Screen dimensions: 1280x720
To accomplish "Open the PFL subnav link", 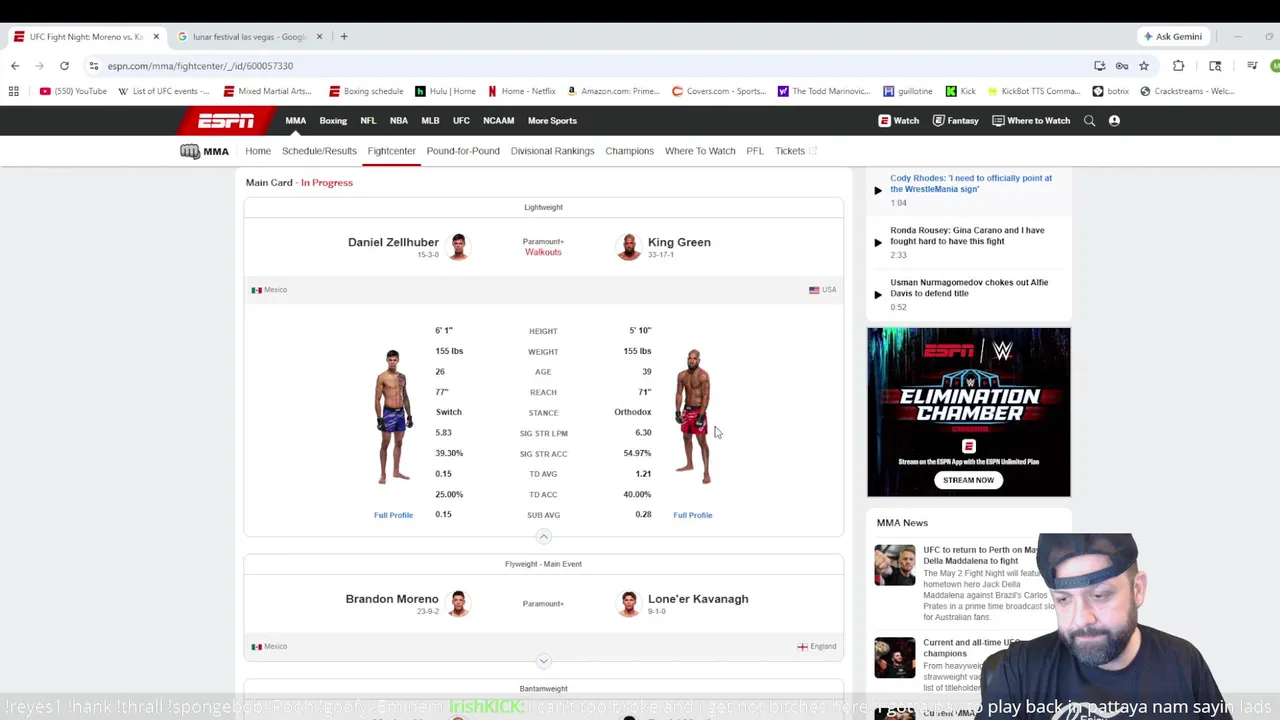I will [755, 151].
